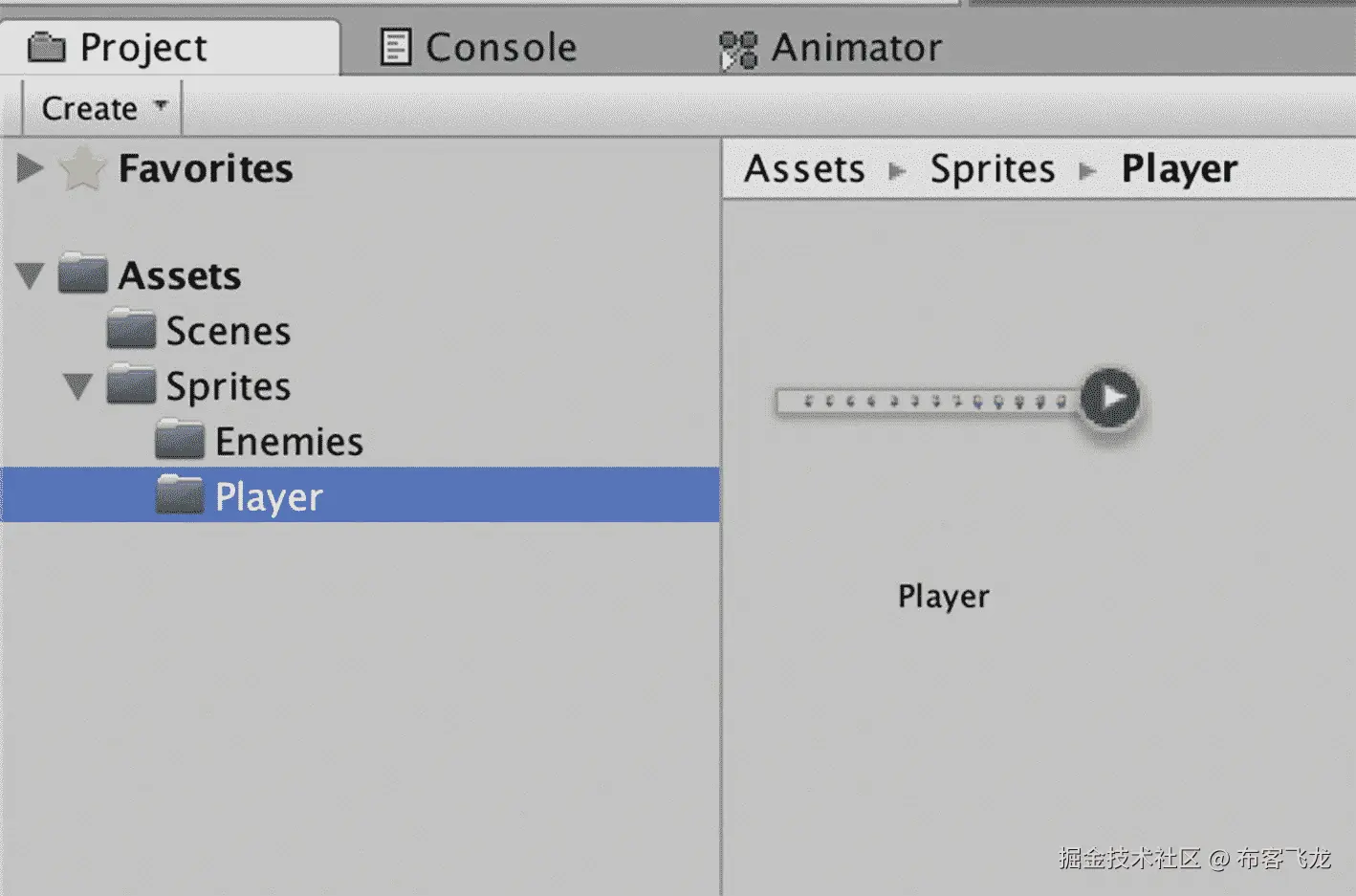1356x896 pixels.
Task: Click the Project tab folder icon
Action: pyautogui.click(x=46, y=47)
